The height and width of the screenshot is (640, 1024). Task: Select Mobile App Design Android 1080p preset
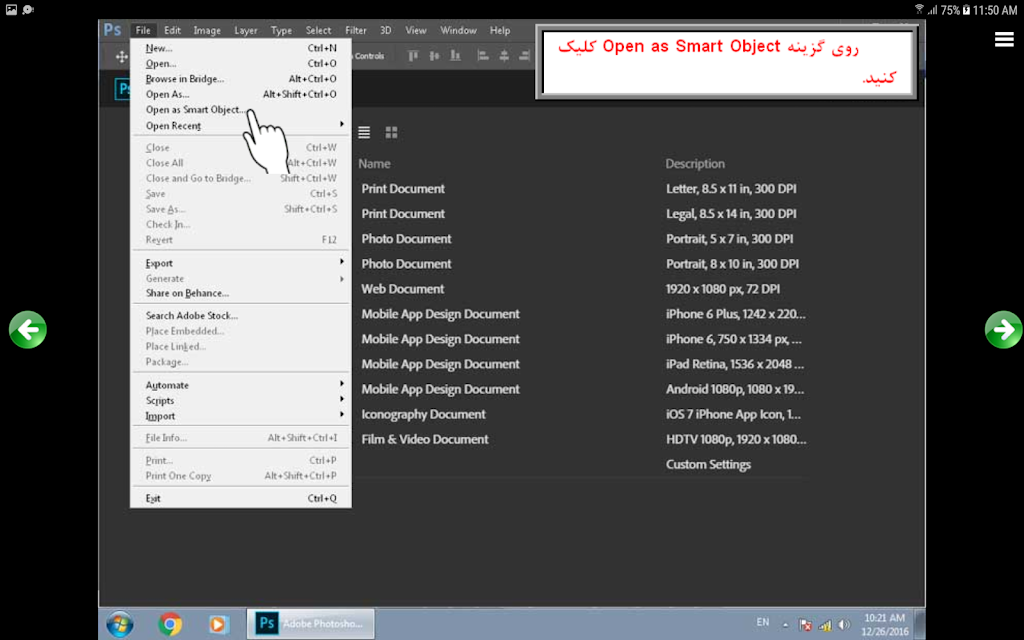584,389
